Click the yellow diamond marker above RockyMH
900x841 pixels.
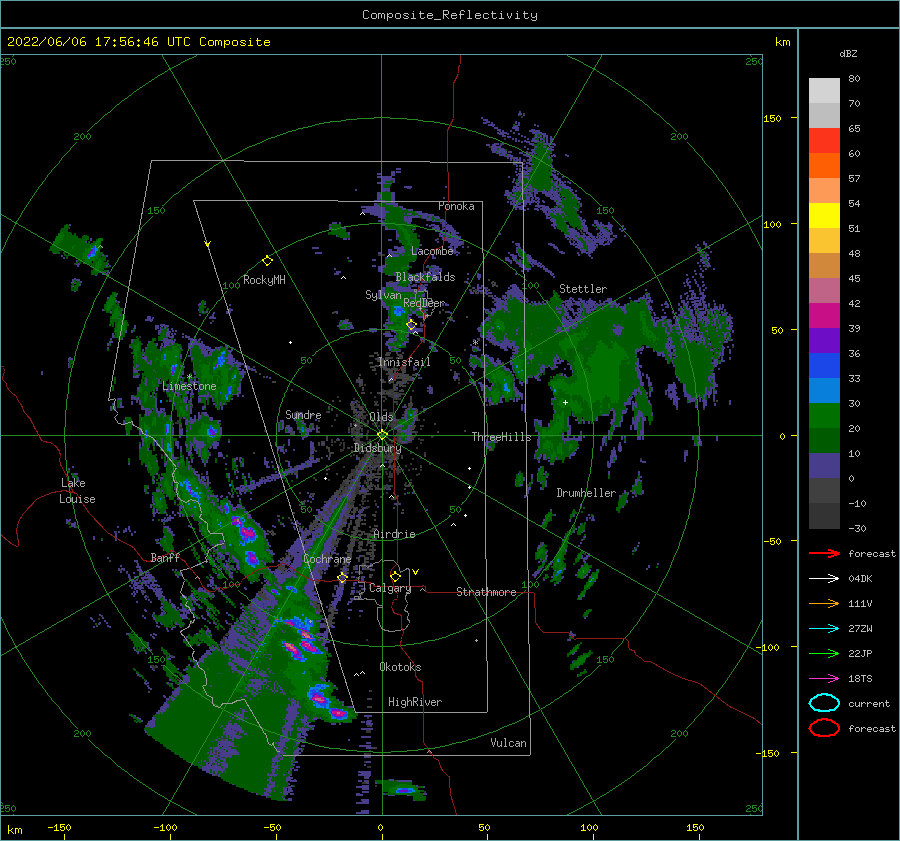point(267,261)
